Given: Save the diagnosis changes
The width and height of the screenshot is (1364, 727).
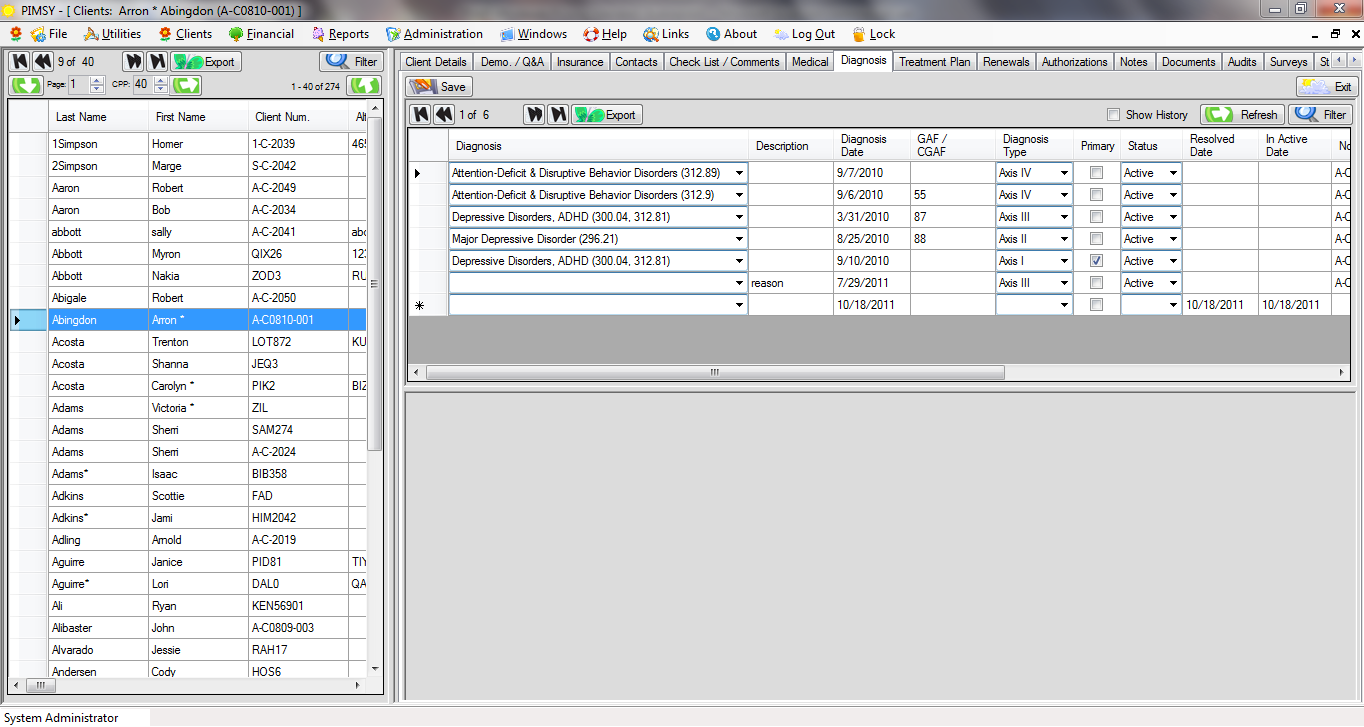Looking at the screenshot, I should [438, 86].
